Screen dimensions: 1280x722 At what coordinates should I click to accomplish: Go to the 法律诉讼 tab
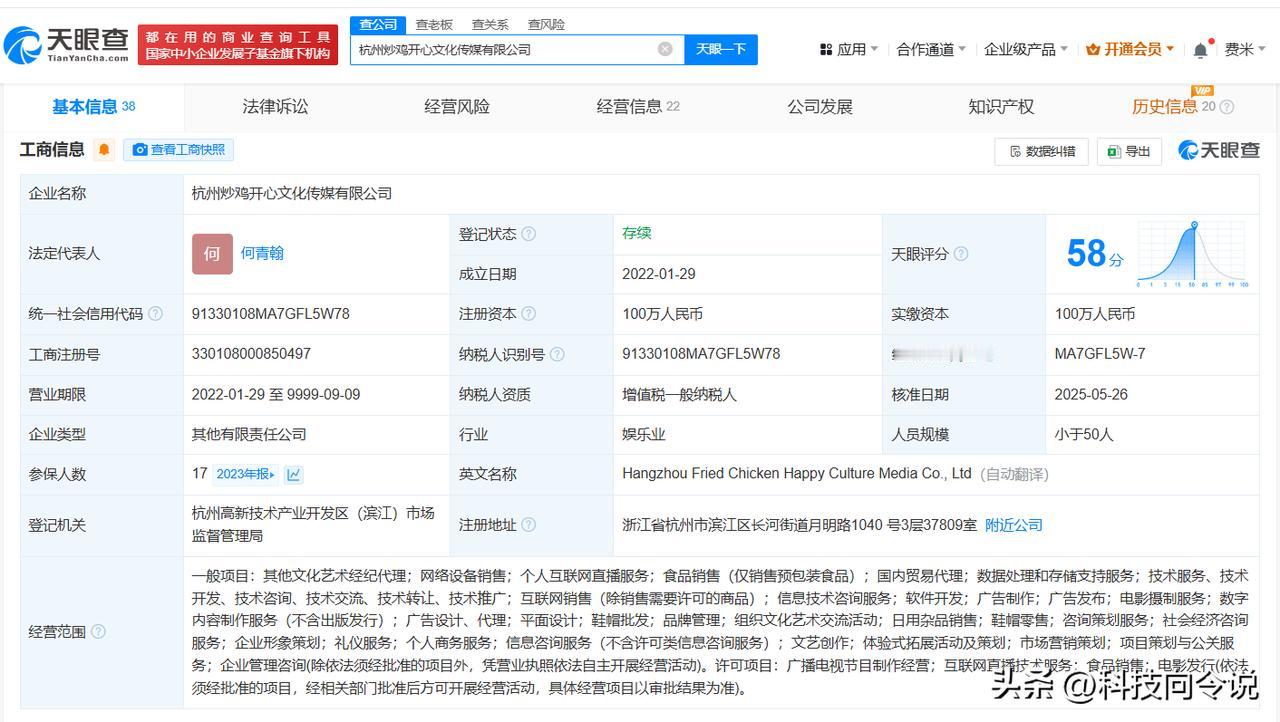pos(275,107)
